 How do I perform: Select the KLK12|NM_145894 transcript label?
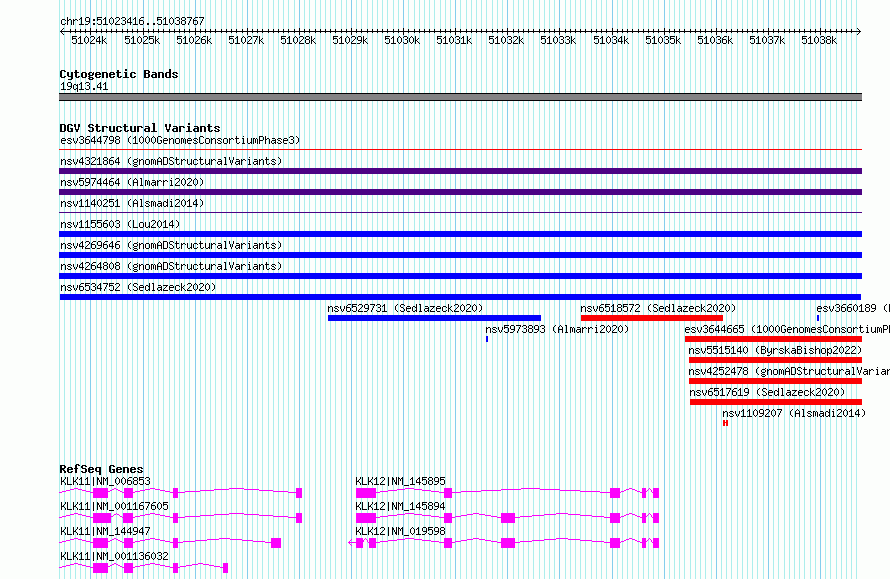pos(400,506)
